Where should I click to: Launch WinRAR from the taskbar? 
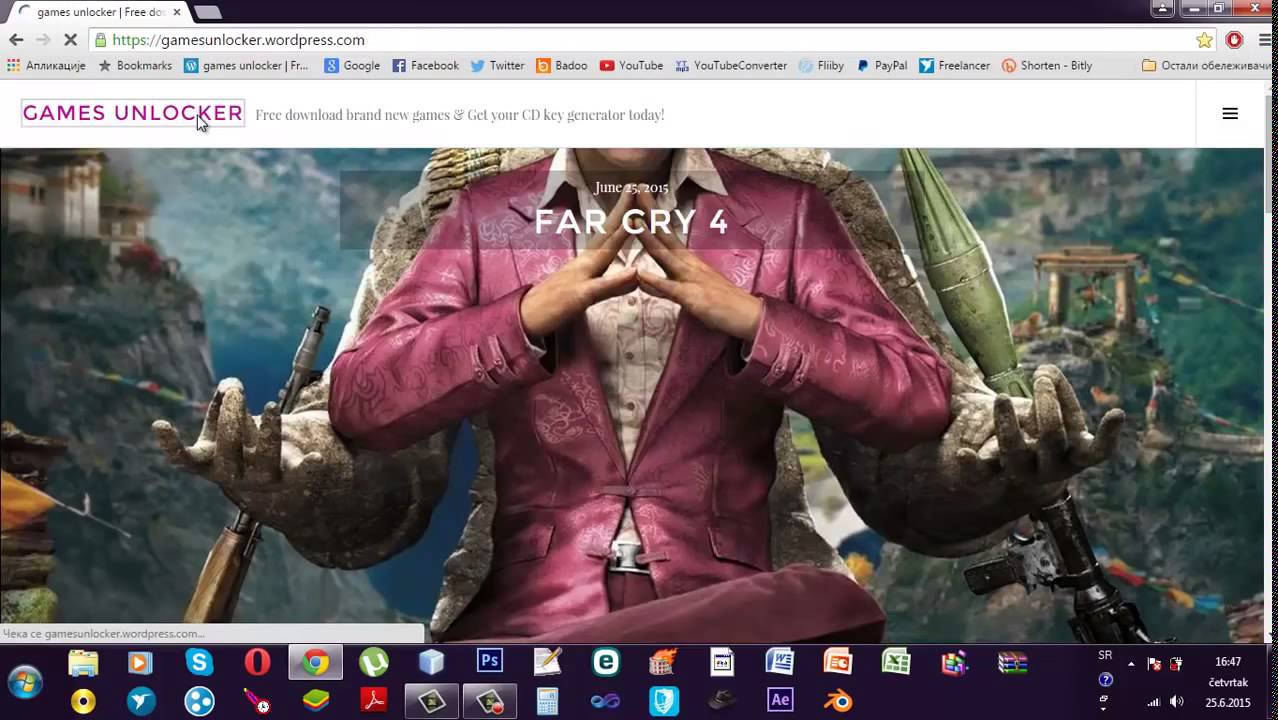[1013, 662]
